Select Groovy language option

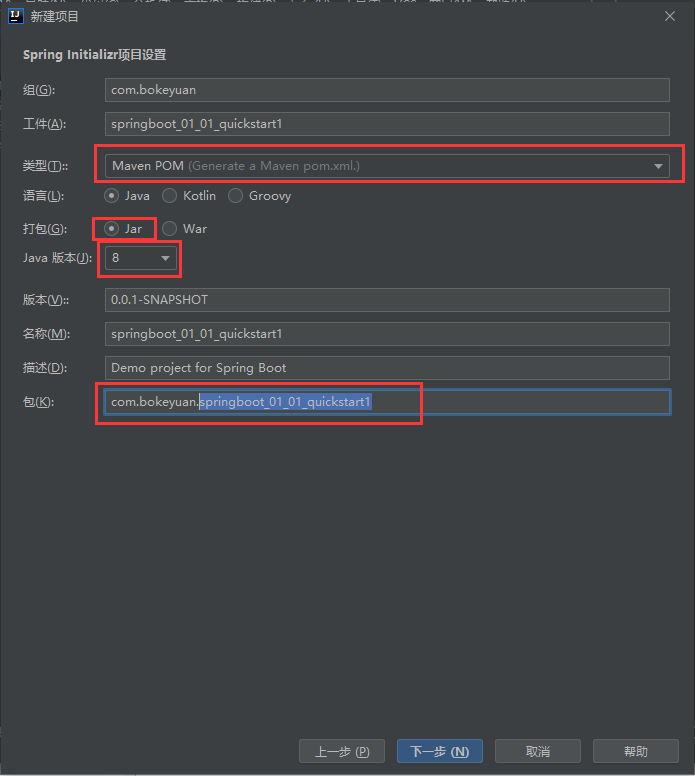tap(236, 196)
